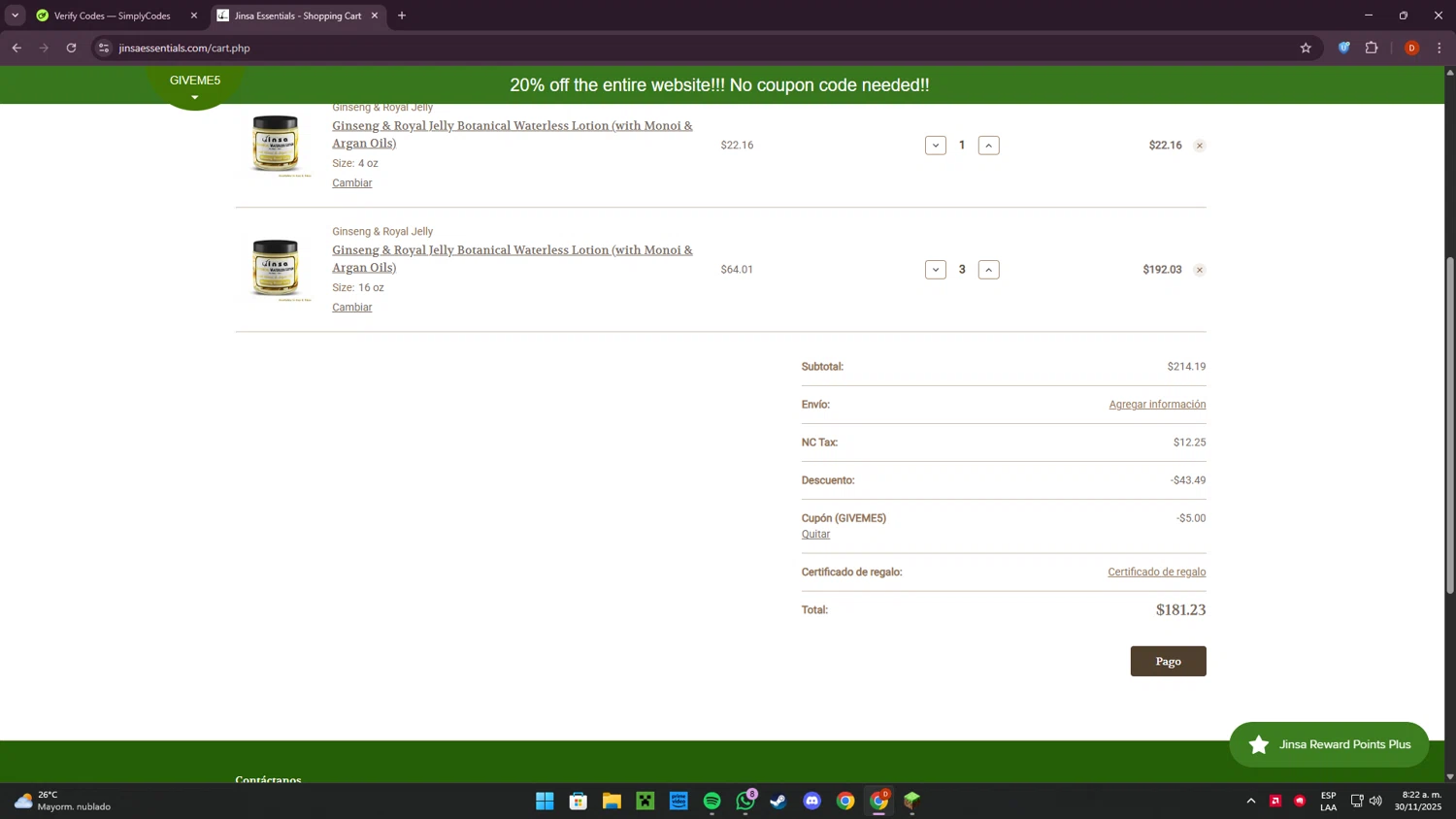Open Microsoft Store from the taskbar

click(x=579, y=801)
